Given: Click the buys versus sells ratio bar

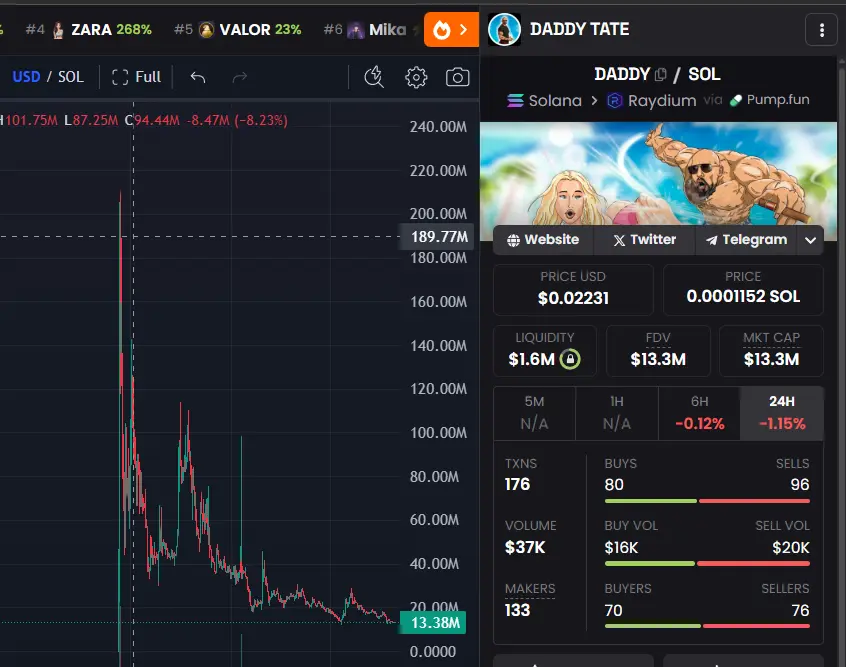Looking at the screenshot, I should pos(707,501).
